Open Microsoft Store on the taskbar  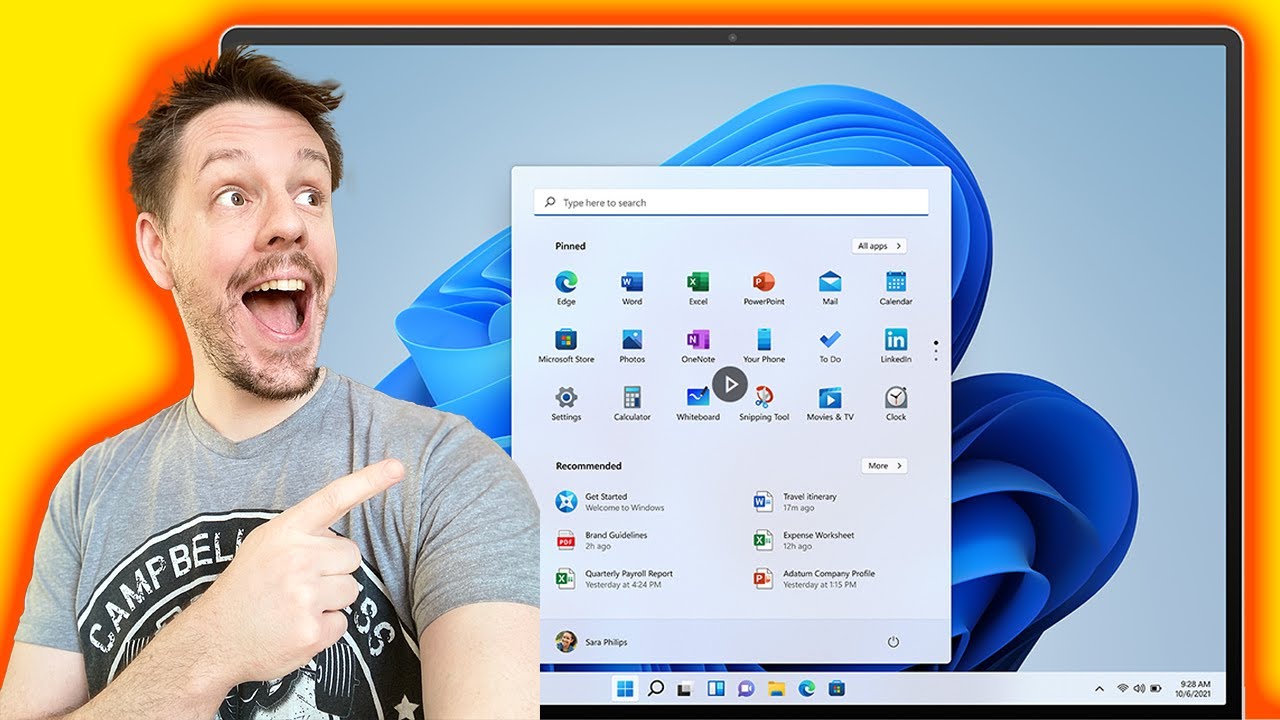(x=837, y=688)
